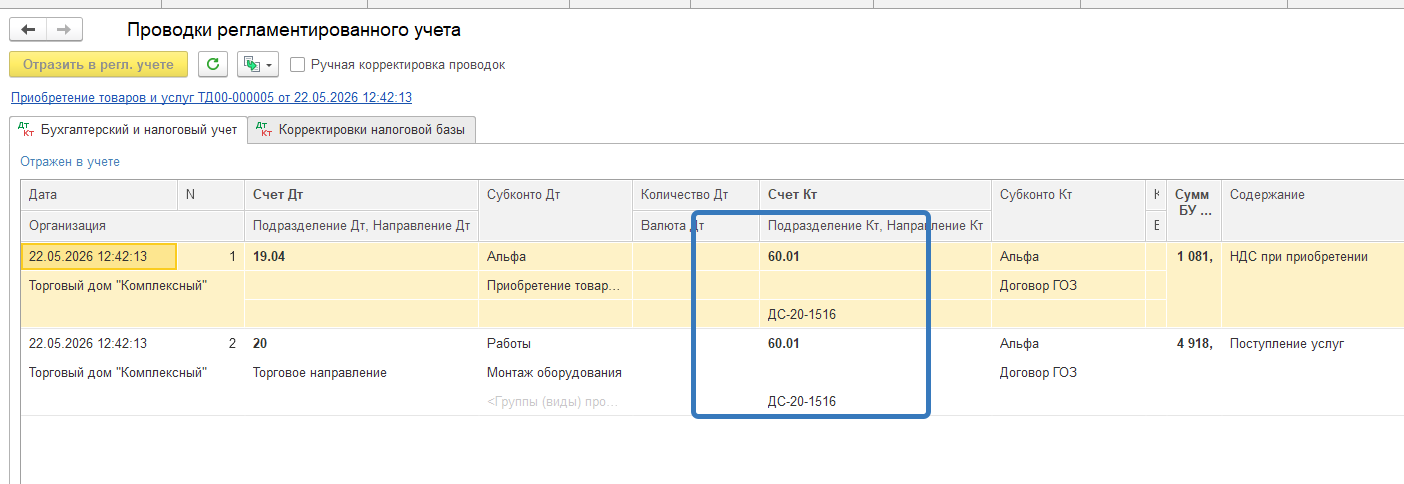Click ДС-20-1516 in the second posting
Image resolution: width=1404 pixels, height=484 pixels.
(x=875, y=401)
